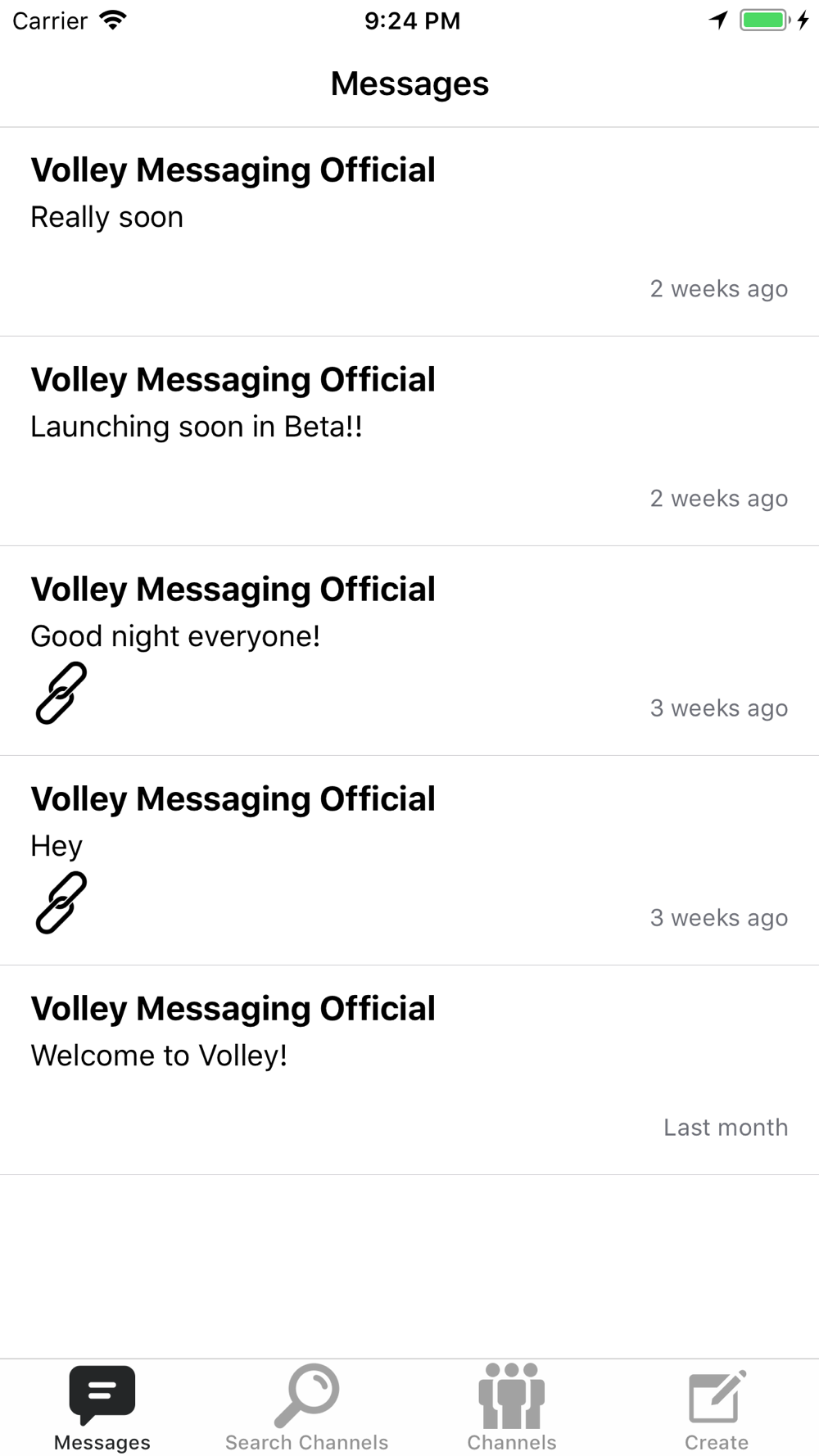The width and height of the screenshot is (819, 1456).
Task: Tap the Channels tab label
Action: click(x=512, y=1442)
